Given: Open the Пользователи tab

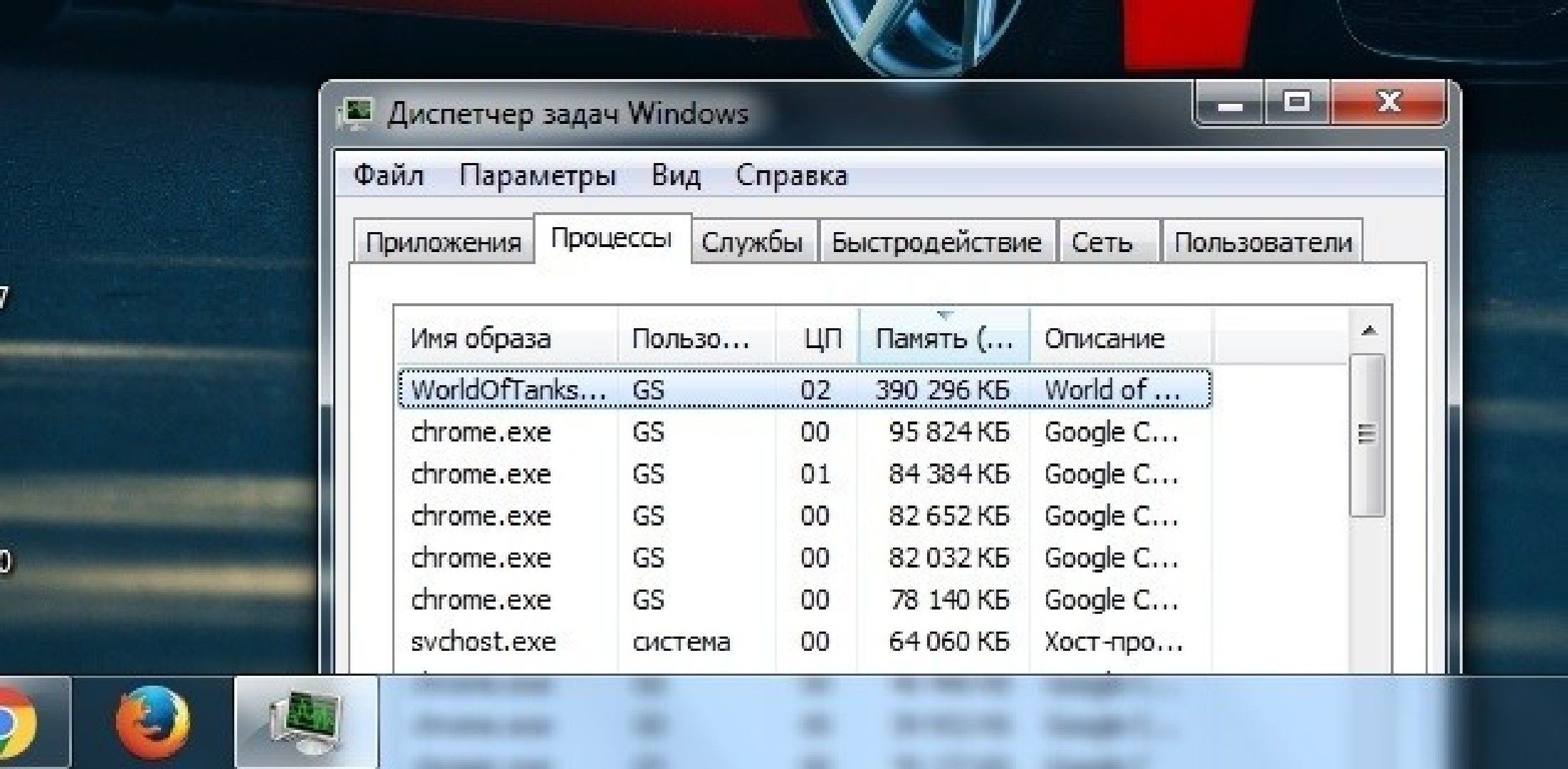Looking at the screenshot, I should click(1263, 242).
